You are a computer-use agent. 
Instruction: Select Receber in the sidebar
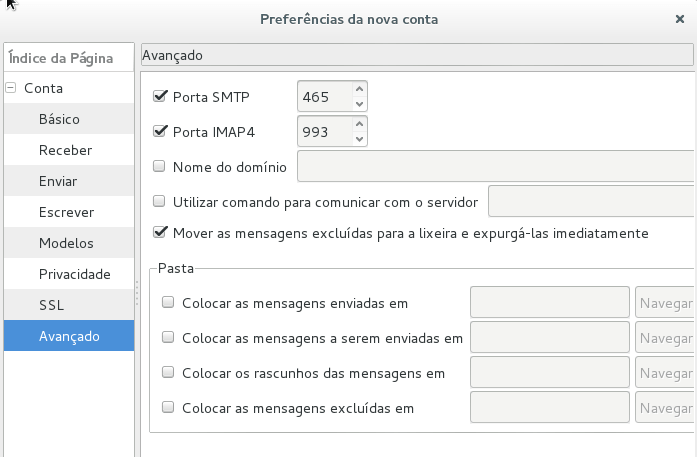pos(65,150)
